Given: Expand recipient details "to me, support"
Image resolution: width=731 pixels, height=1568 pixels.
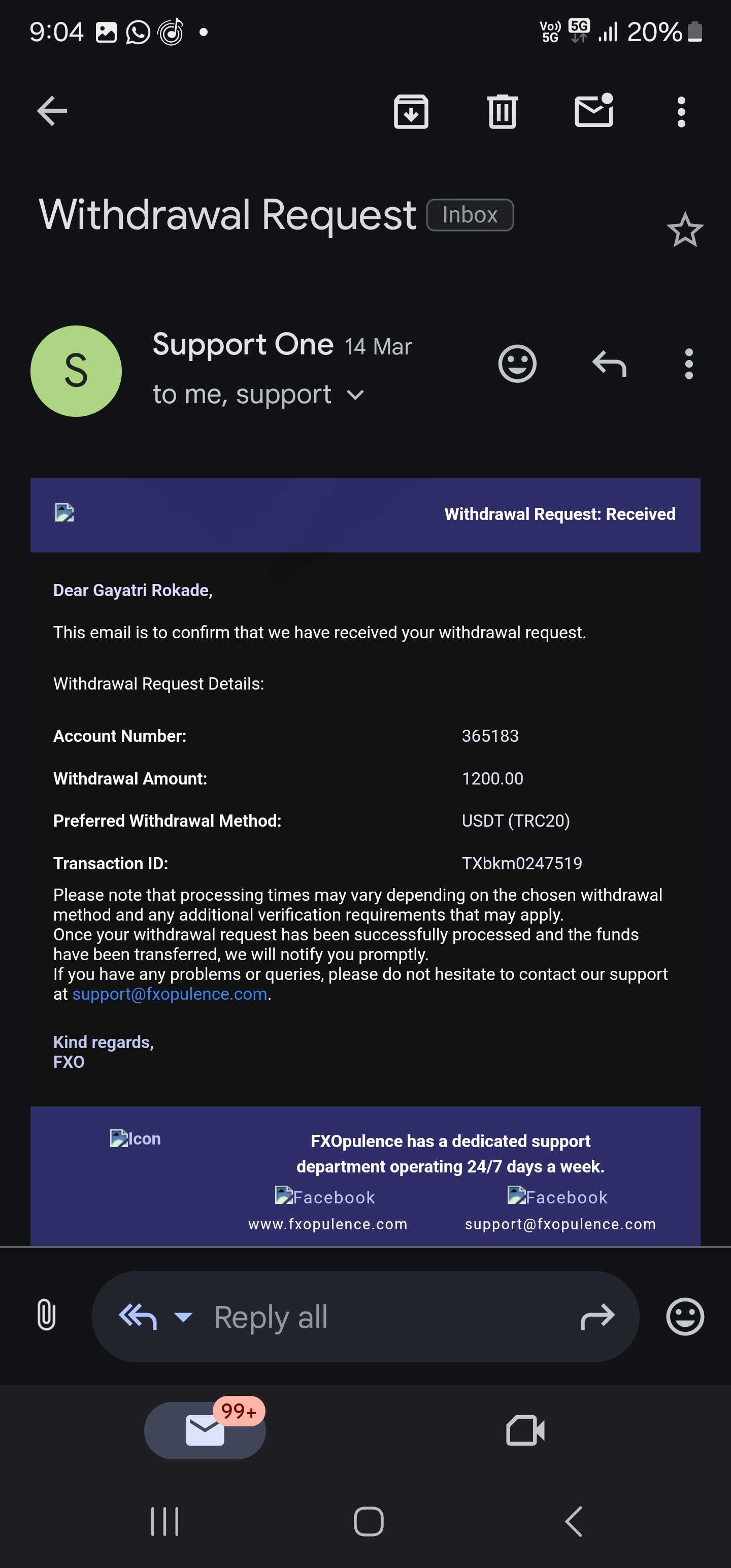Looking at the screenshot, I should coord(355,396).
